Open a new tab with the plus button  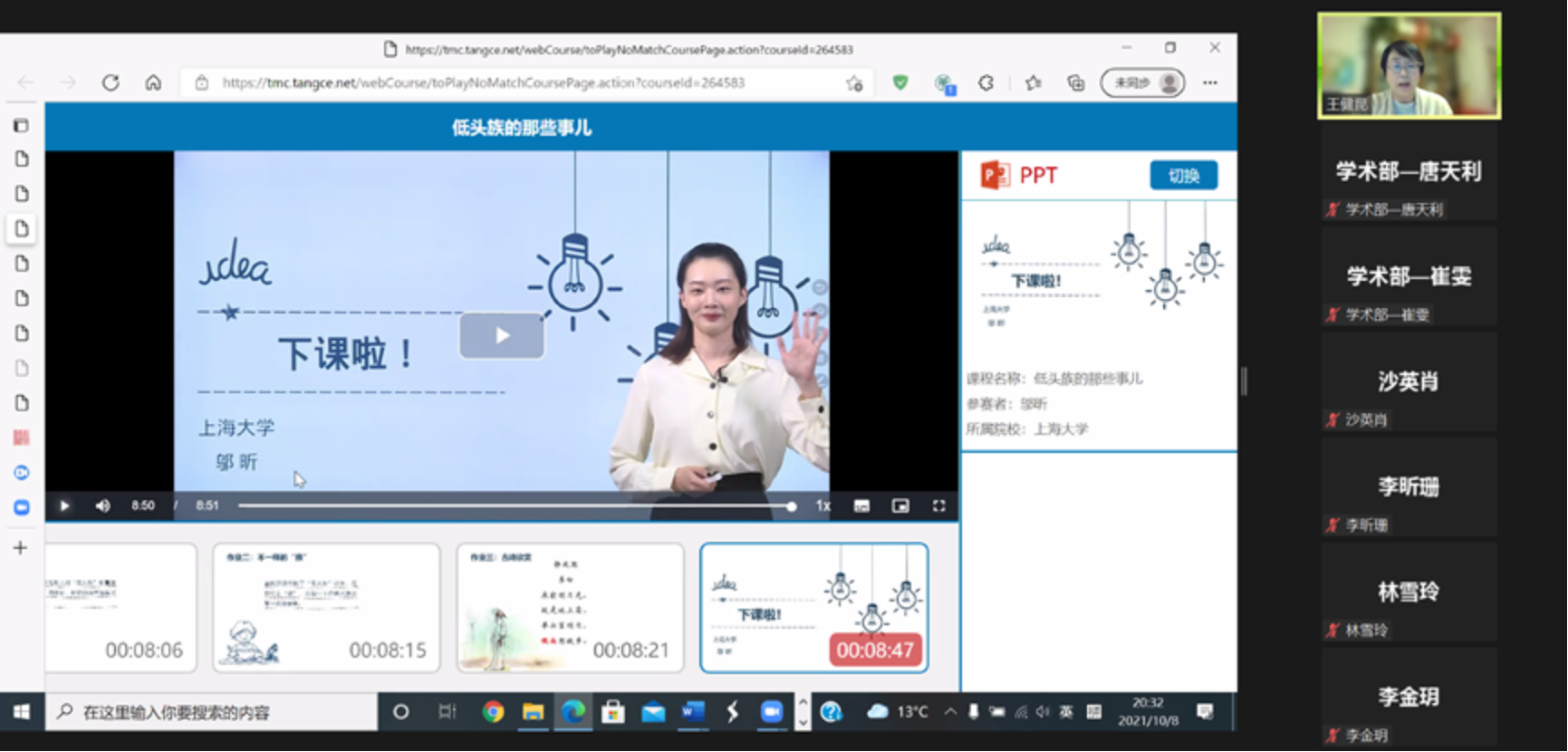20,547
